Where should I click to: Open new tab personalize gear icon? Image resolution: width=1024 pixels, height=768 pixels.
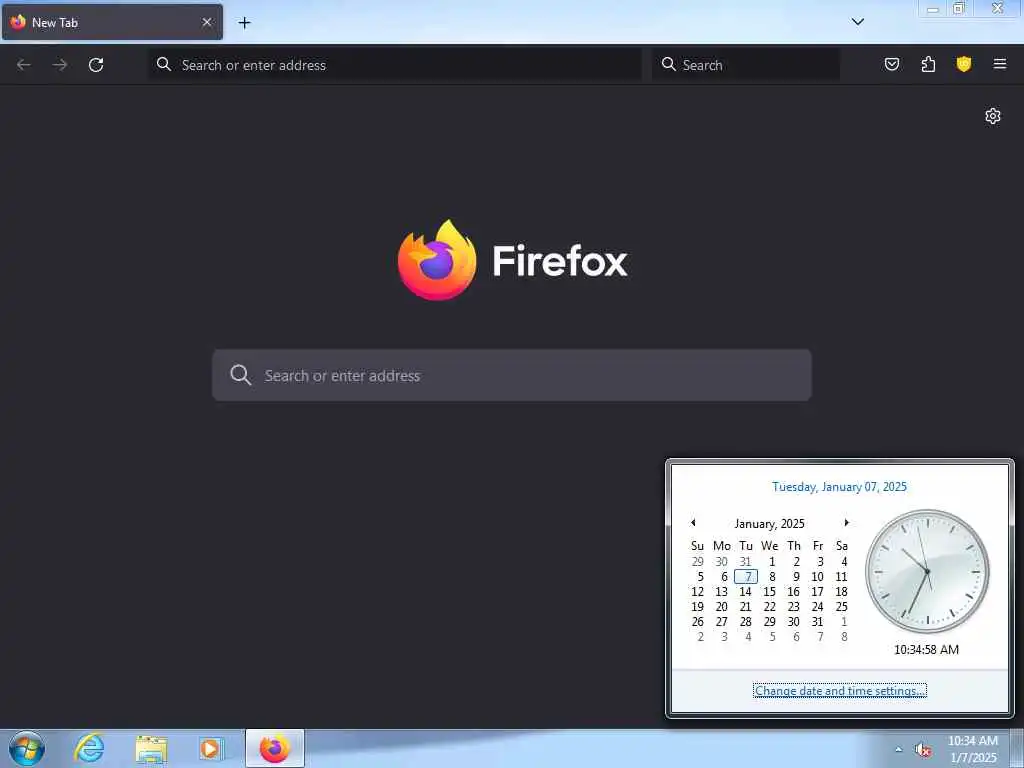click(x=993, y=116)
